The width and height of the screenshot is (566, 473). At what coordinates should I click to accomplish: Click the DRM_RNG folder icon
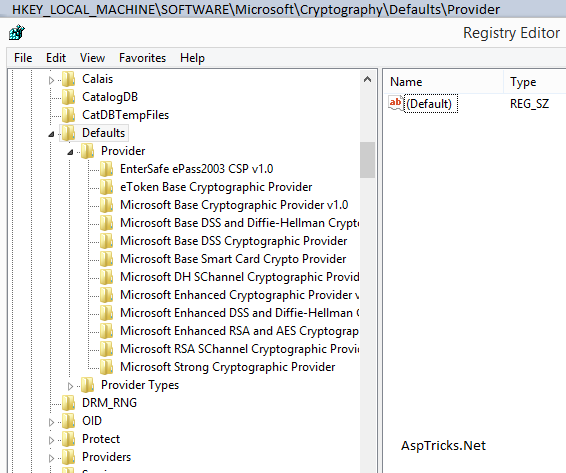pos(68,403)
